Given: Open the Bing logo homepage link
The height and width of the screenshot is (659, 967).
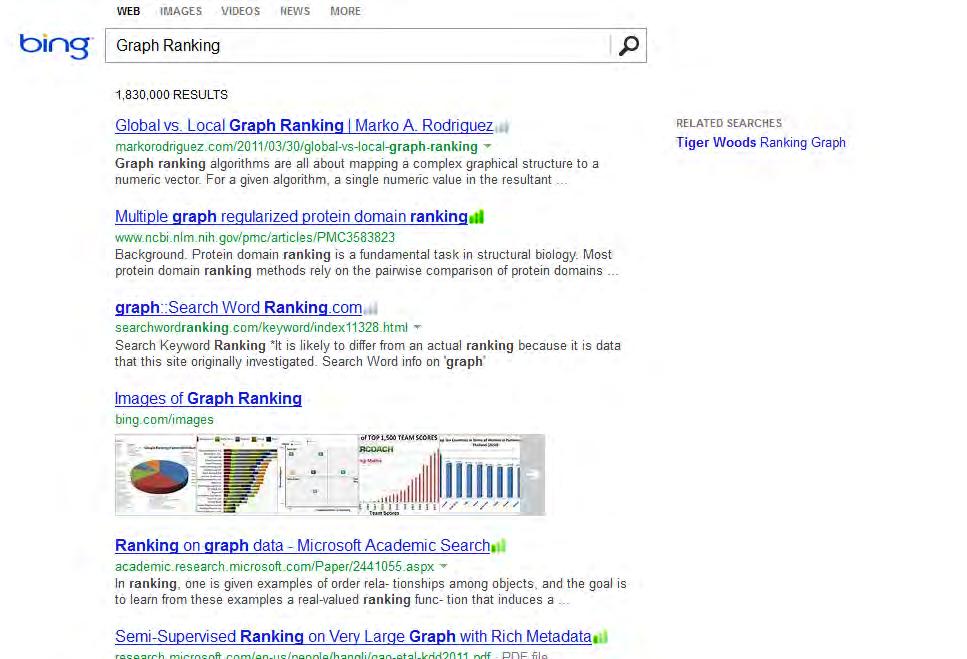Looking at the screenshot, I should click(x=56, y=46).
